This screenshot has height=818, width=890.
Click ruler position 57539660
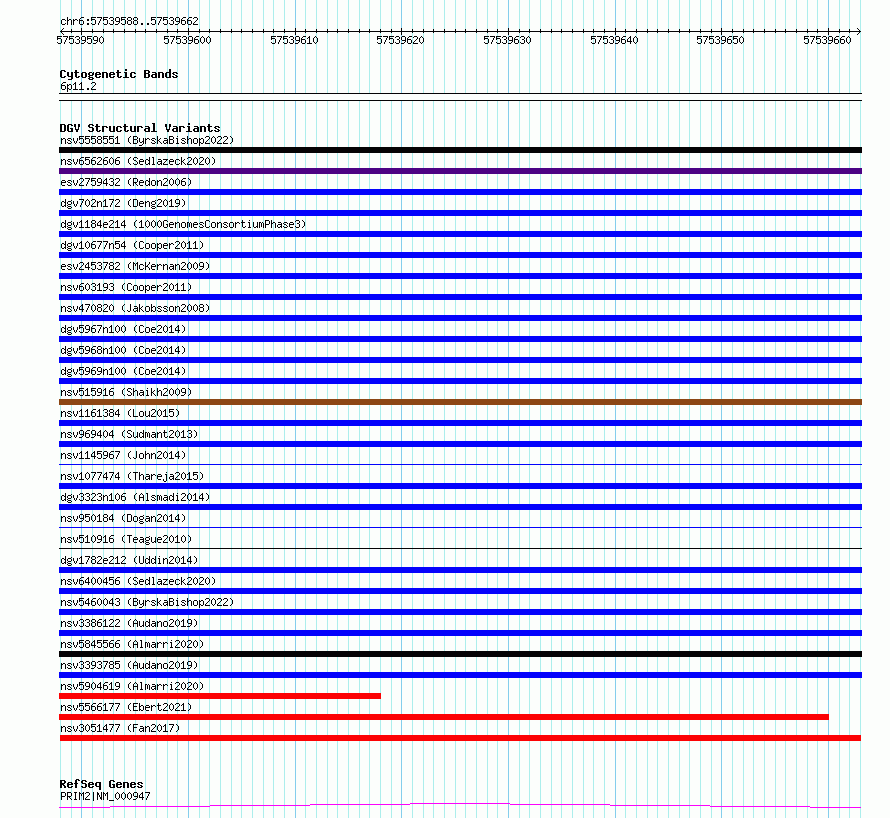[x=828, y=40]
